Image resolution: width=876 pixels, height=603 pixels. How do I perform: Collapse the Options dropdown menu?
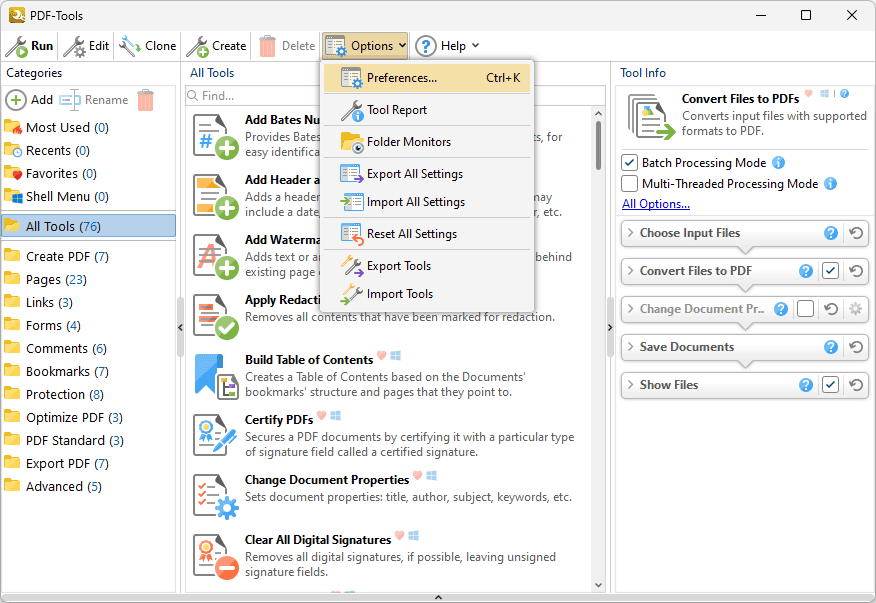(365, 46)
